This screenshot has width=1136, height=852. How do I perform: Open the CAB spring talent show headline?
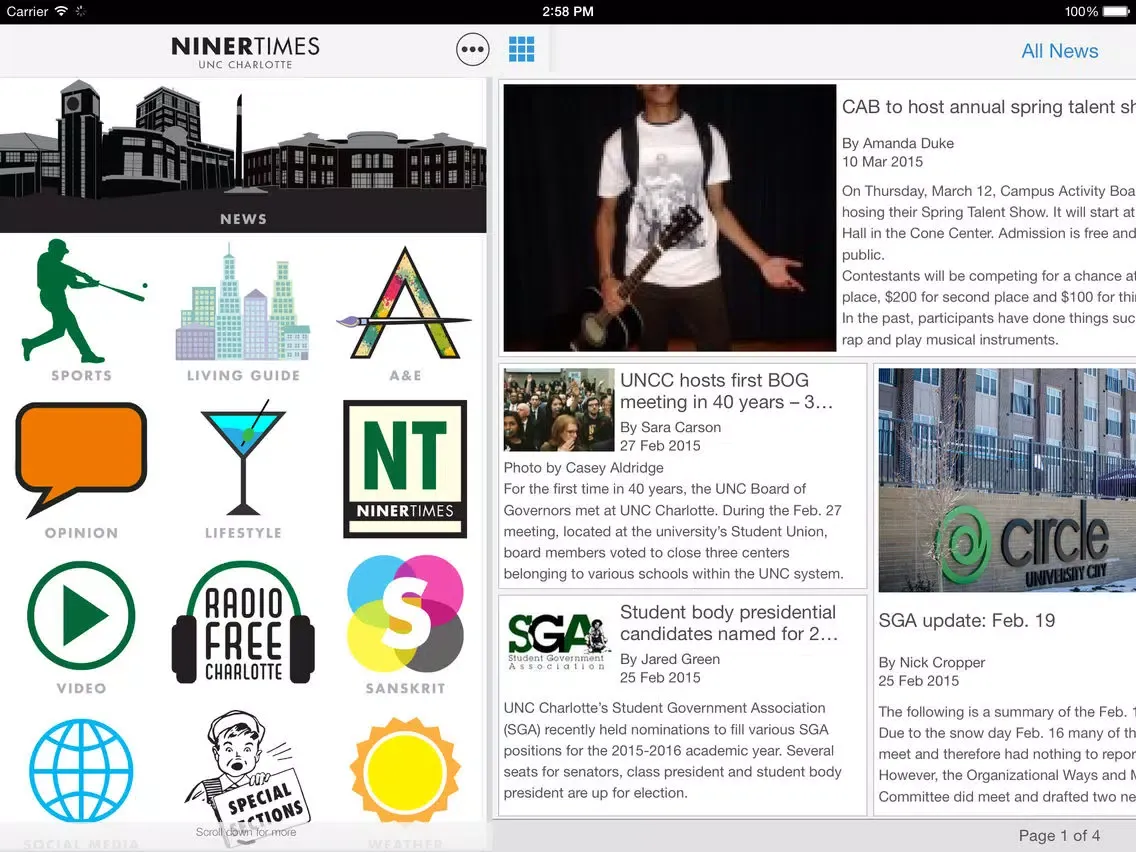(988, 107)
